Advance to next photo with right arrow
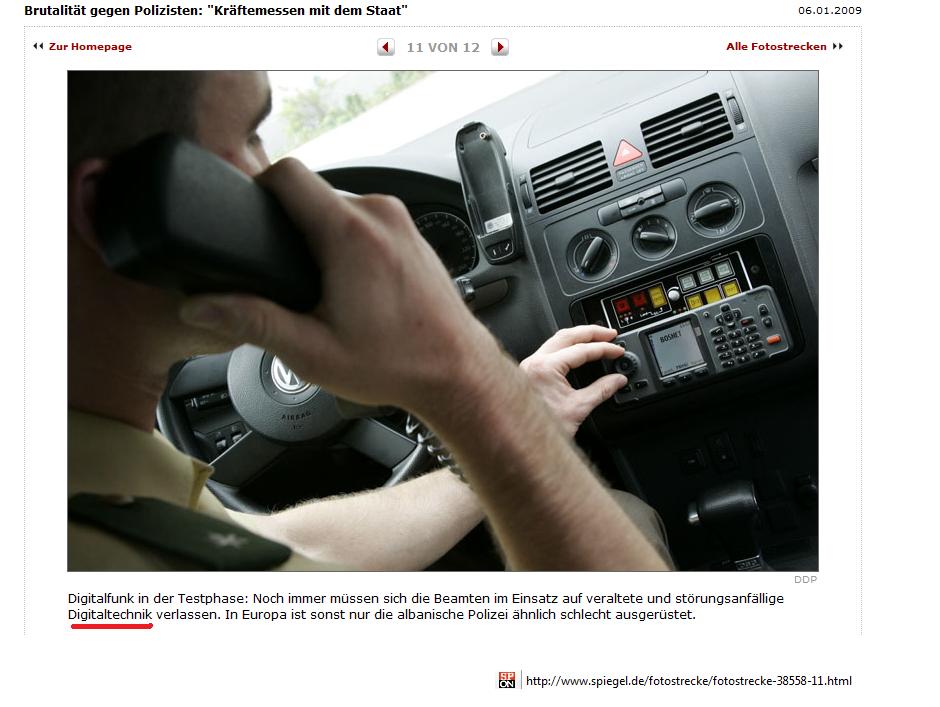The height and width of the screenshot is (707, 940). point(500,47)
